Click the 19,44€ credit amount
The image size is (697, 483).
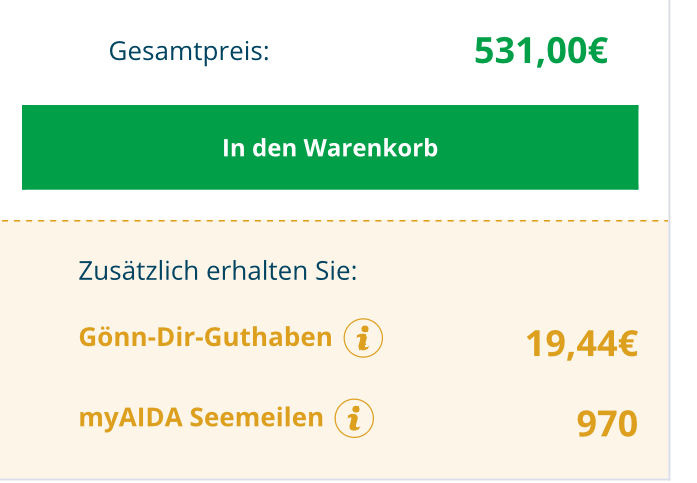(581, 344)
